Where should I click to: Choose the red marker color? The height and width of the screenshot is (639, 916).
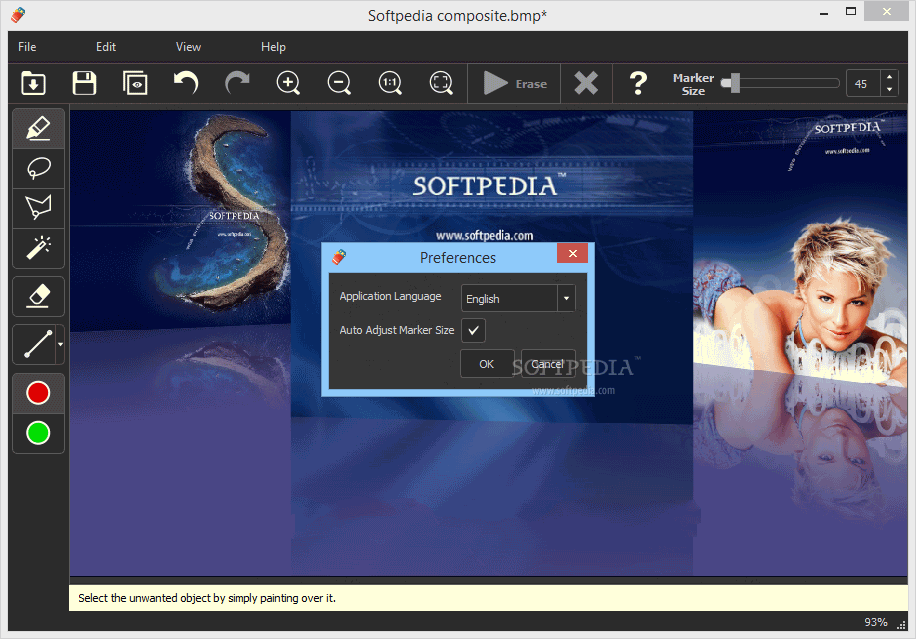coord(39,393)
